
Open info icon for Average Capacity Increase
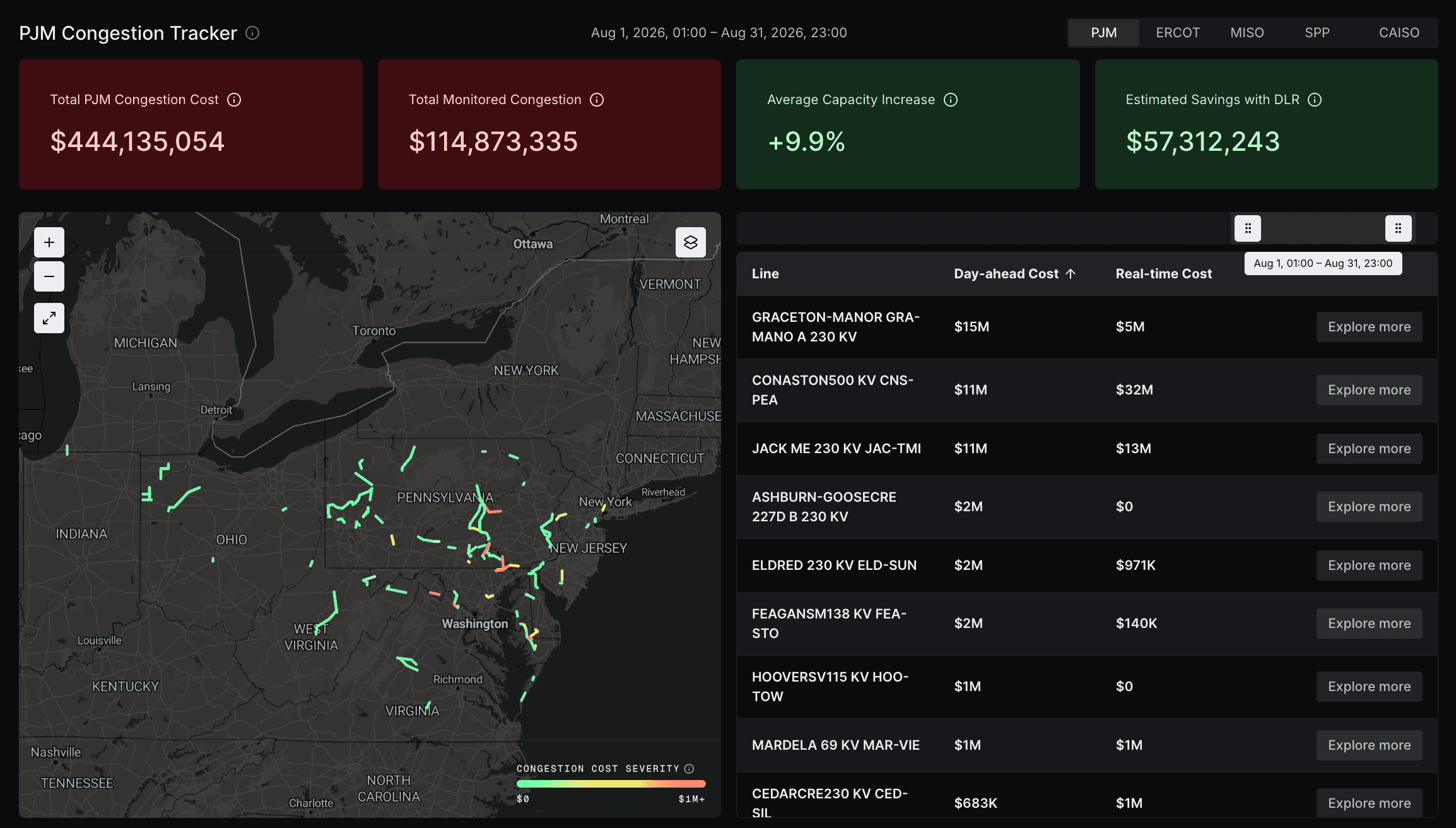pos(951,100)
